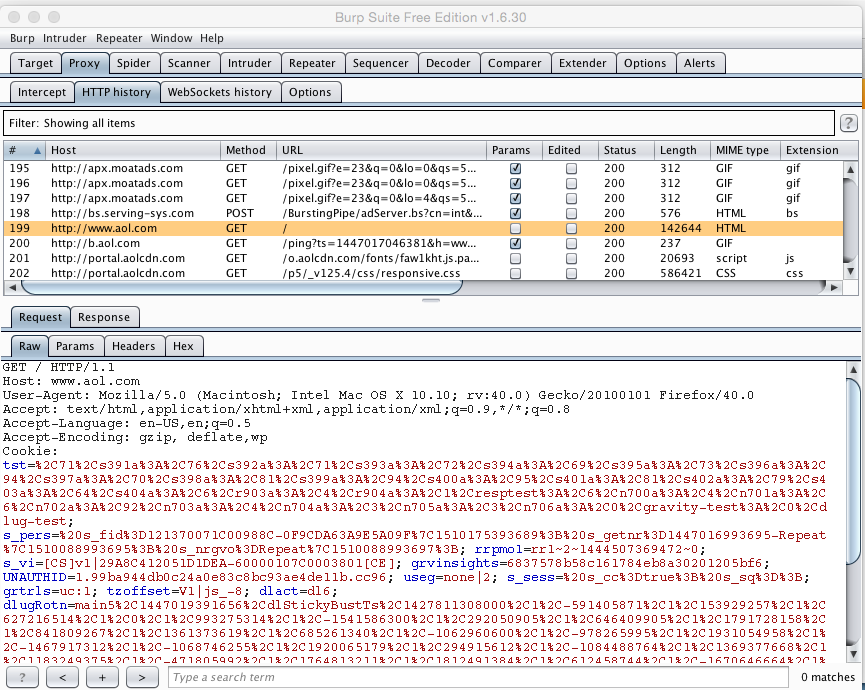865x690 pixels.
Task: Click the next match '>' button
Action: pos(141,677)
